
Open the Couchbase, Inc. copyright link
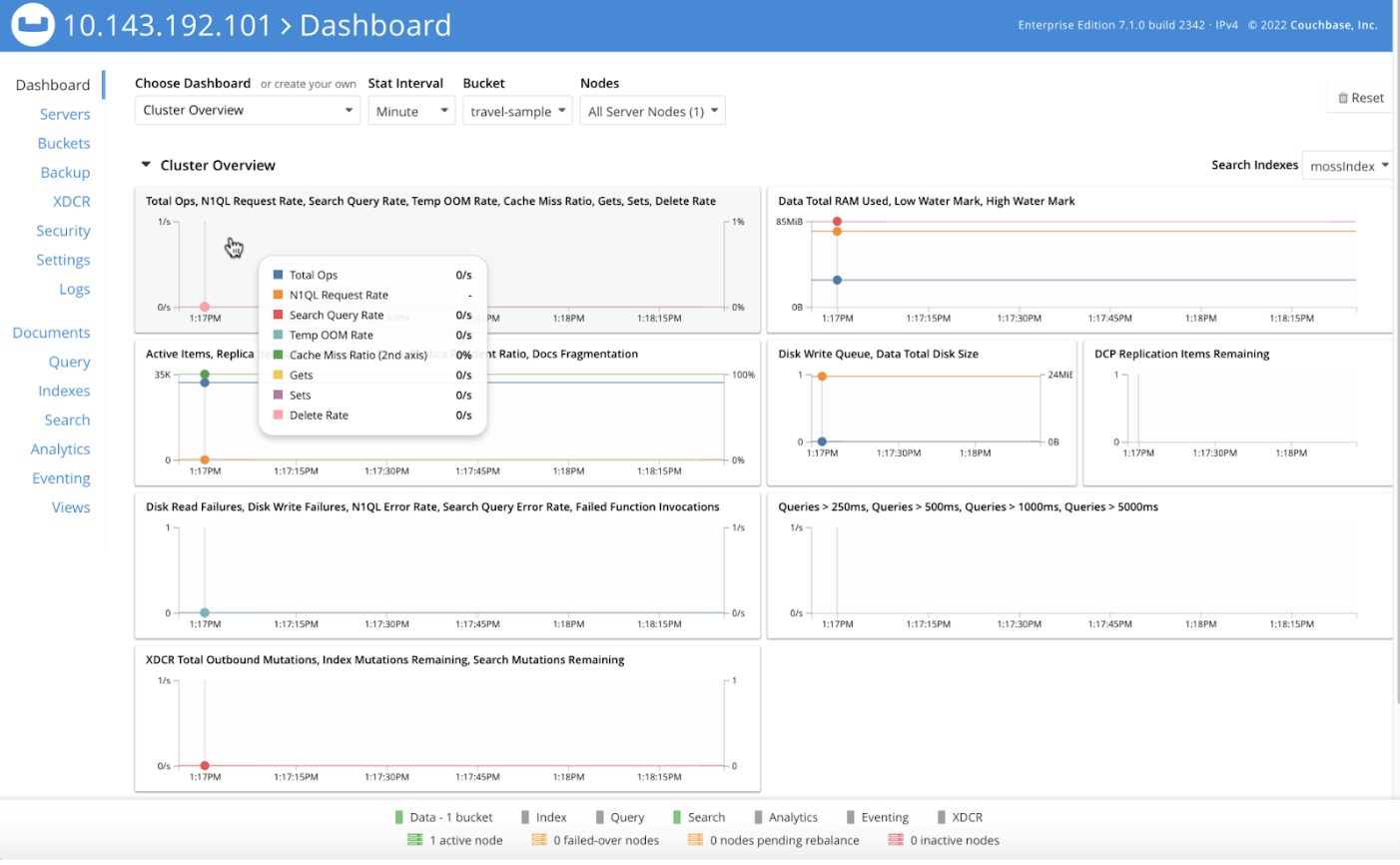(1333, 25)
